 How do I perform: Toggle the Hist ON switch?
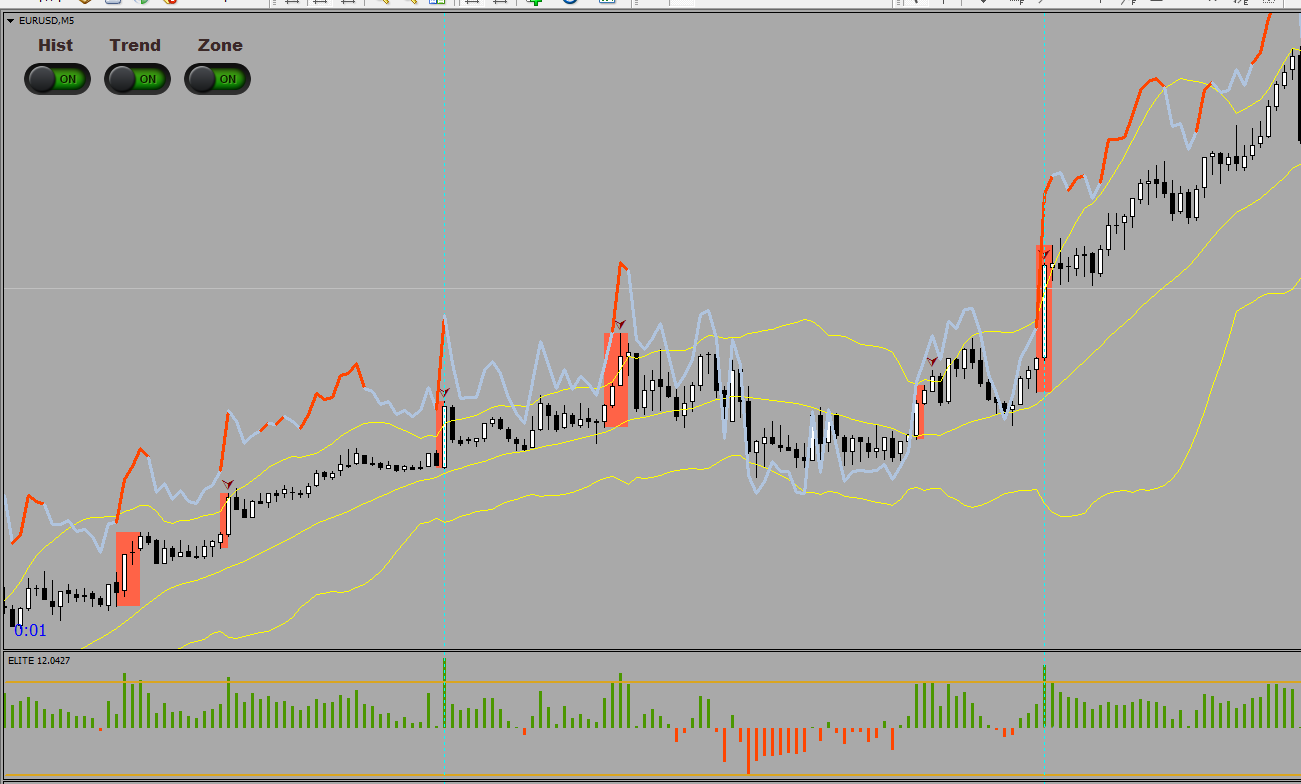click(x=57, y=79)
